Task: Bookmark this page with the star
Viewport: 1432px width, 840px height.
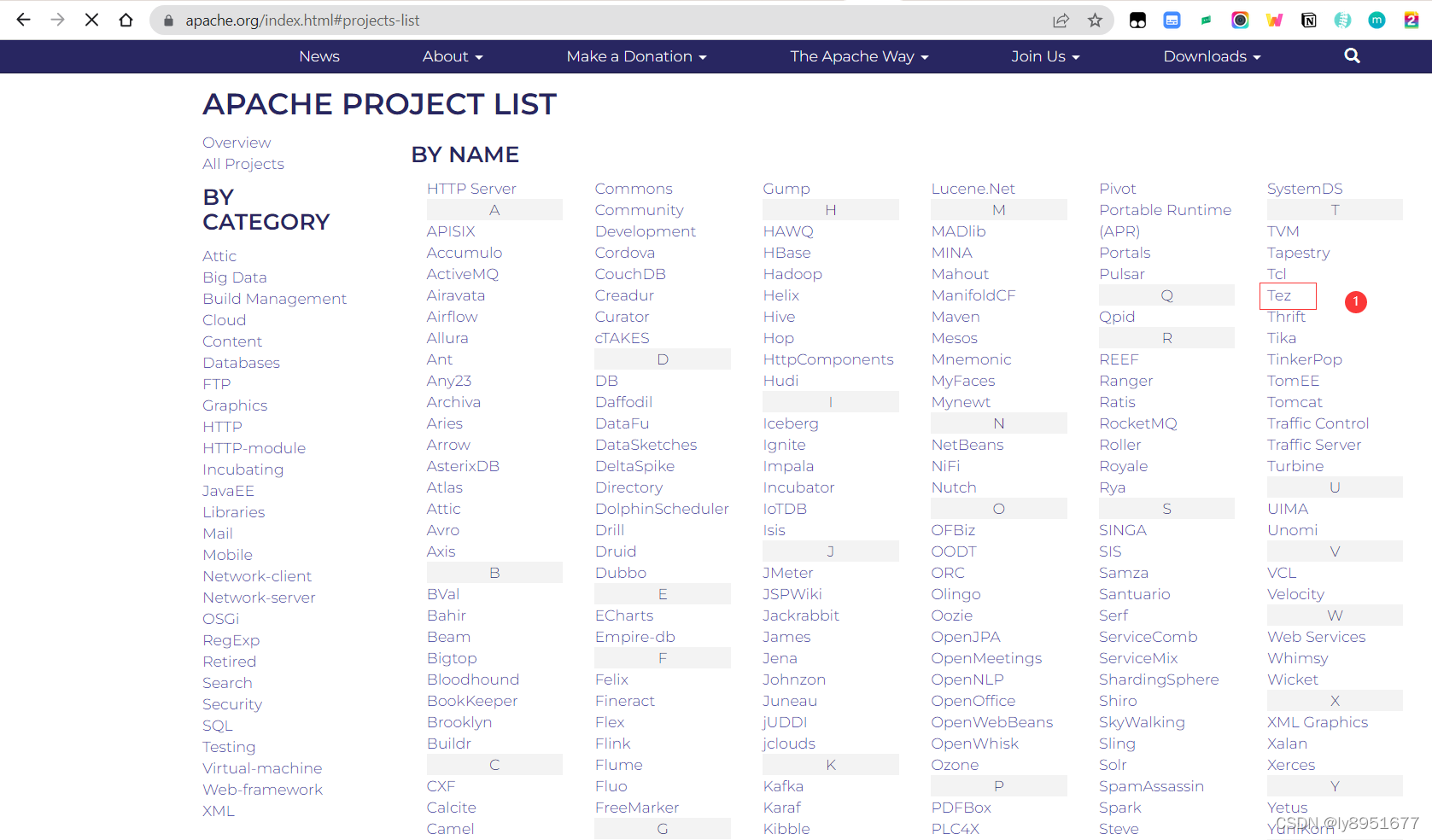Action: point(1095,20)
